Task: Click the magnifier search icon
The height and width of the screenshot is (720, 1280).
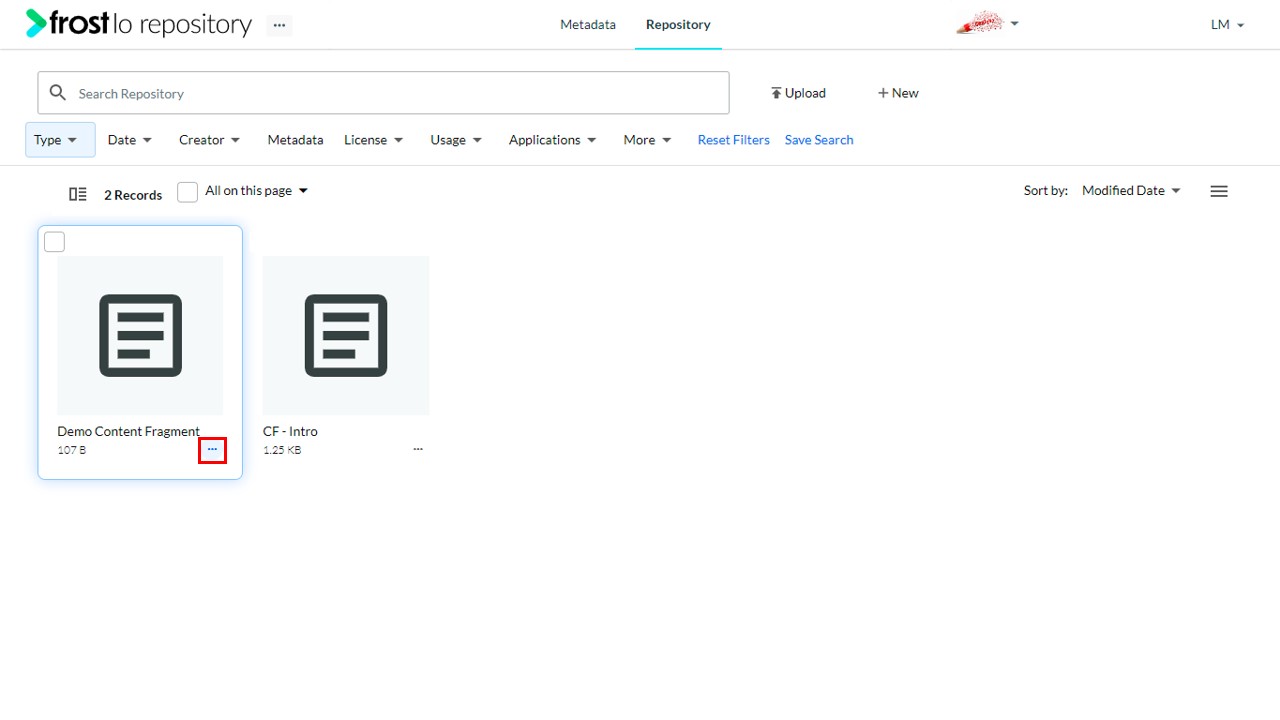Action: coord(58,93)
